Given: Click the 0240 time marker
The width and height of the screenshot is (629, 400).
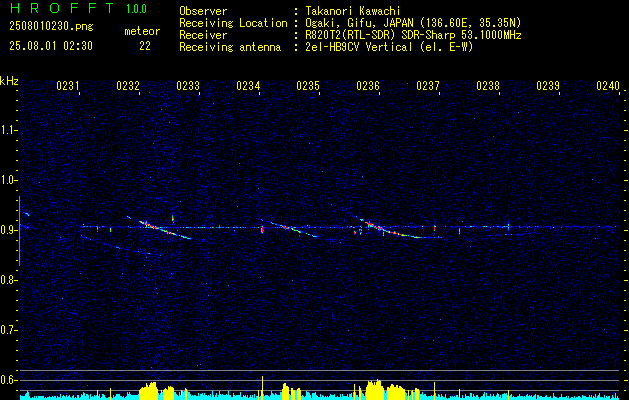Looking at the screenshot, I should click(608, 85).
